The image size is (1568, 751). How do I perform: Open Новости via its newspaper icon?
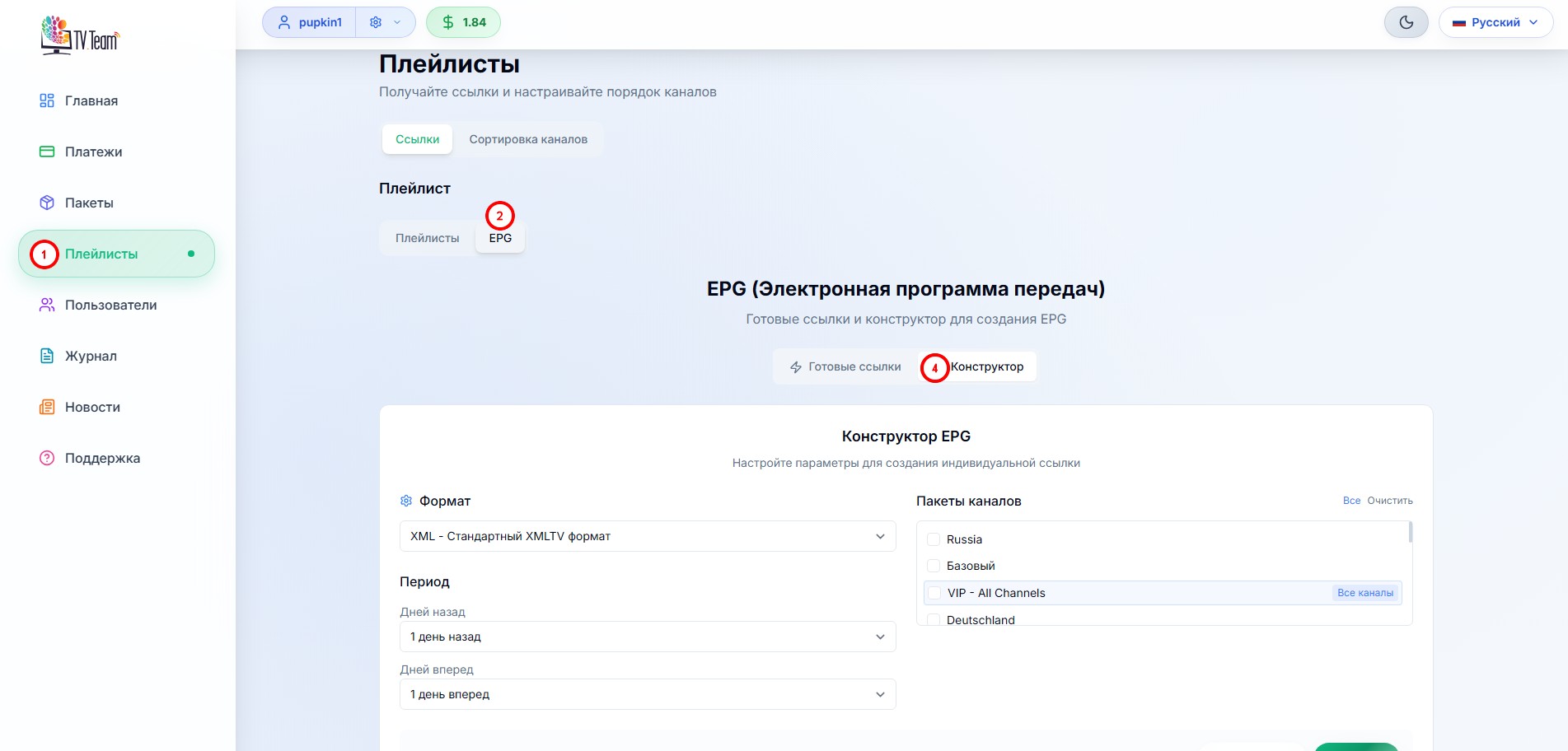tap(47, 407)
